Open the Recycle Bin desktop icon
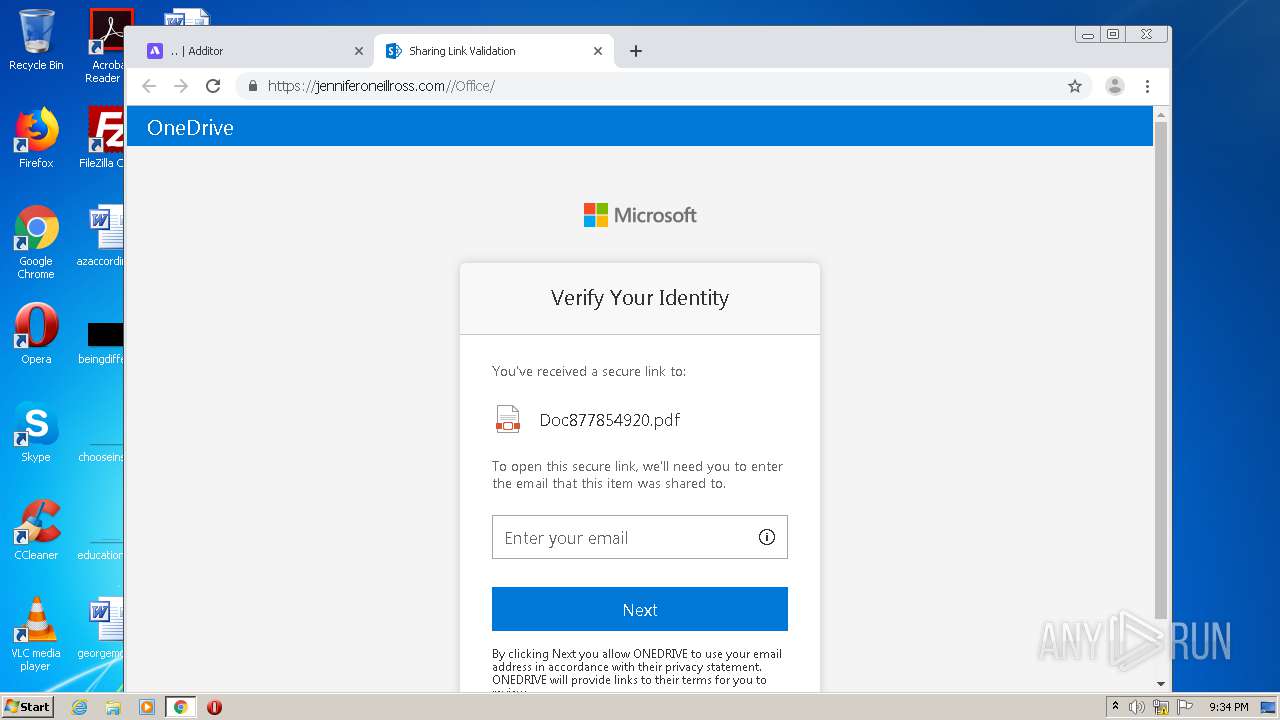This screenshot has width=1280, height=720. (36, 40)
